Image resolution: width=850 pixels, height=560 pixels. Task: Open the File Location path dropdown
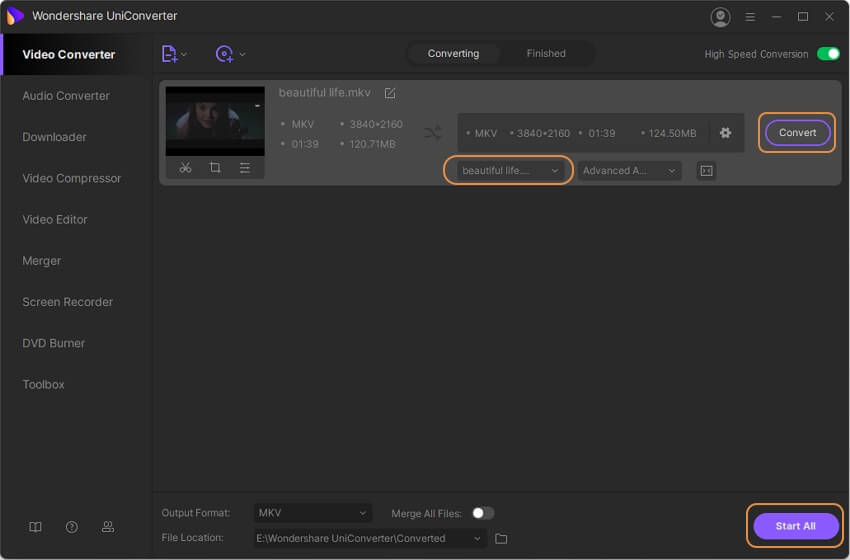tap(370, 538)
